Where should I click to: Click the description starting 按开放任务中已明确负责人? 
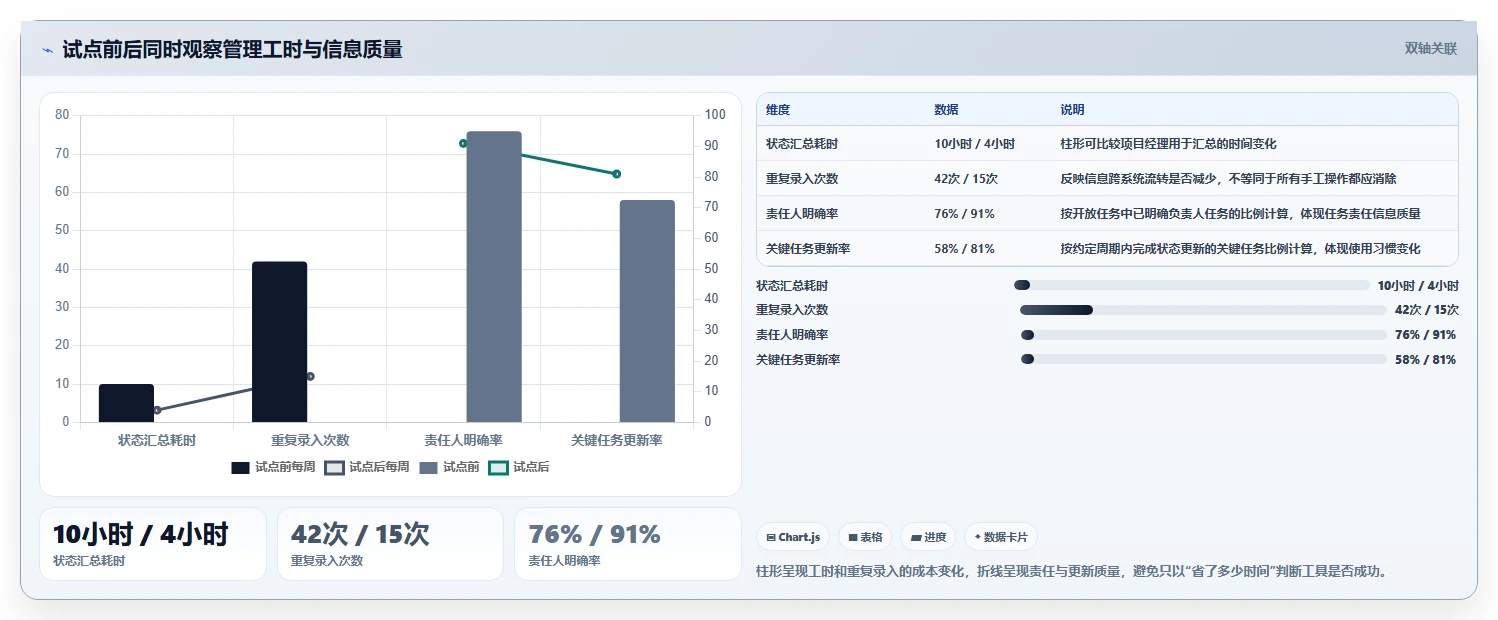pyautogui.click(x=1240, y=214)
